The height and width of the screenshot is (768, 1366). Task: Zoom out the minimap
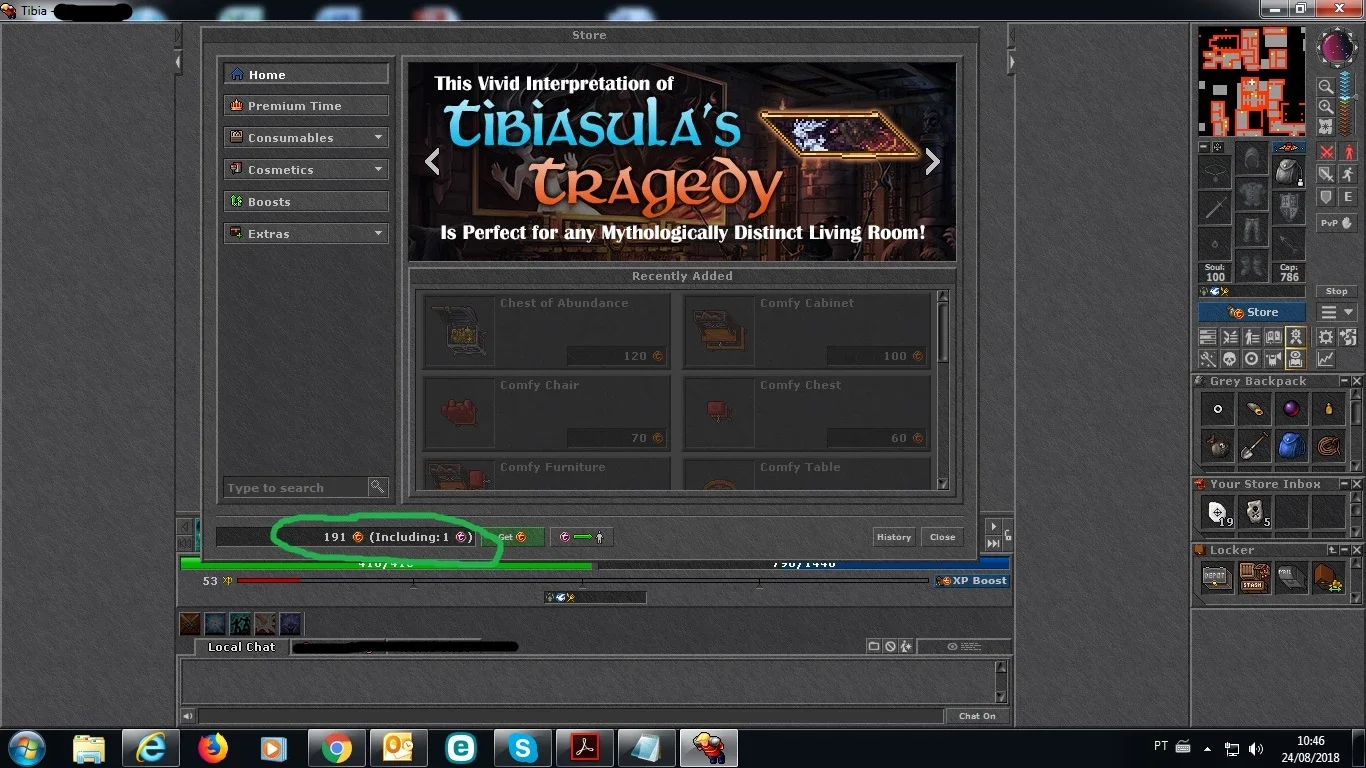tap(1325, 87)
